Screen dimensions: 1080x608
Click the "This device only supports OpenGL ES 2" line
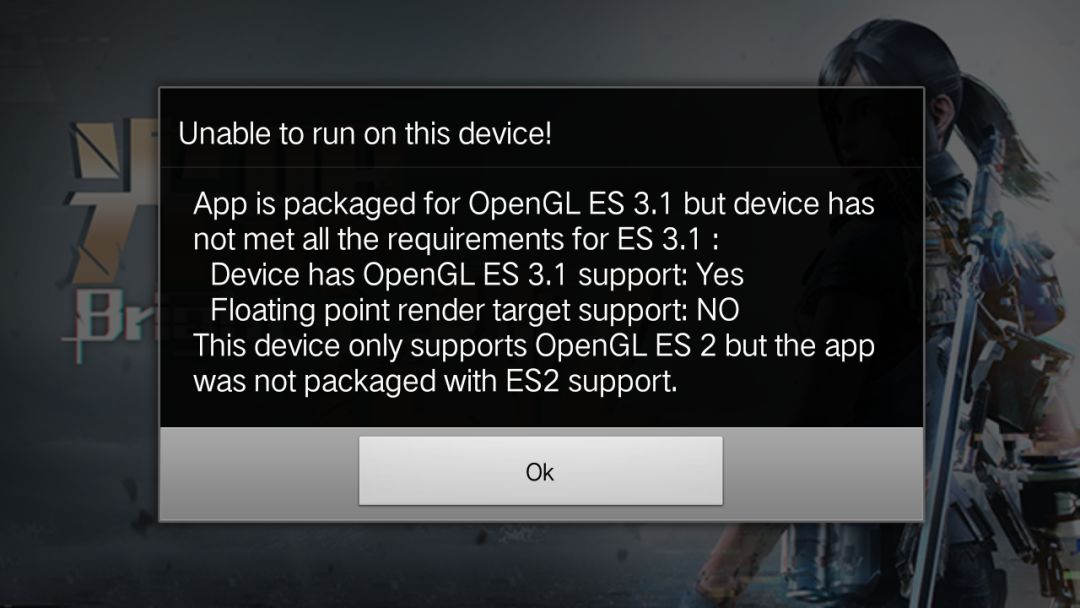pyautogui.click(x=534, y=345)
